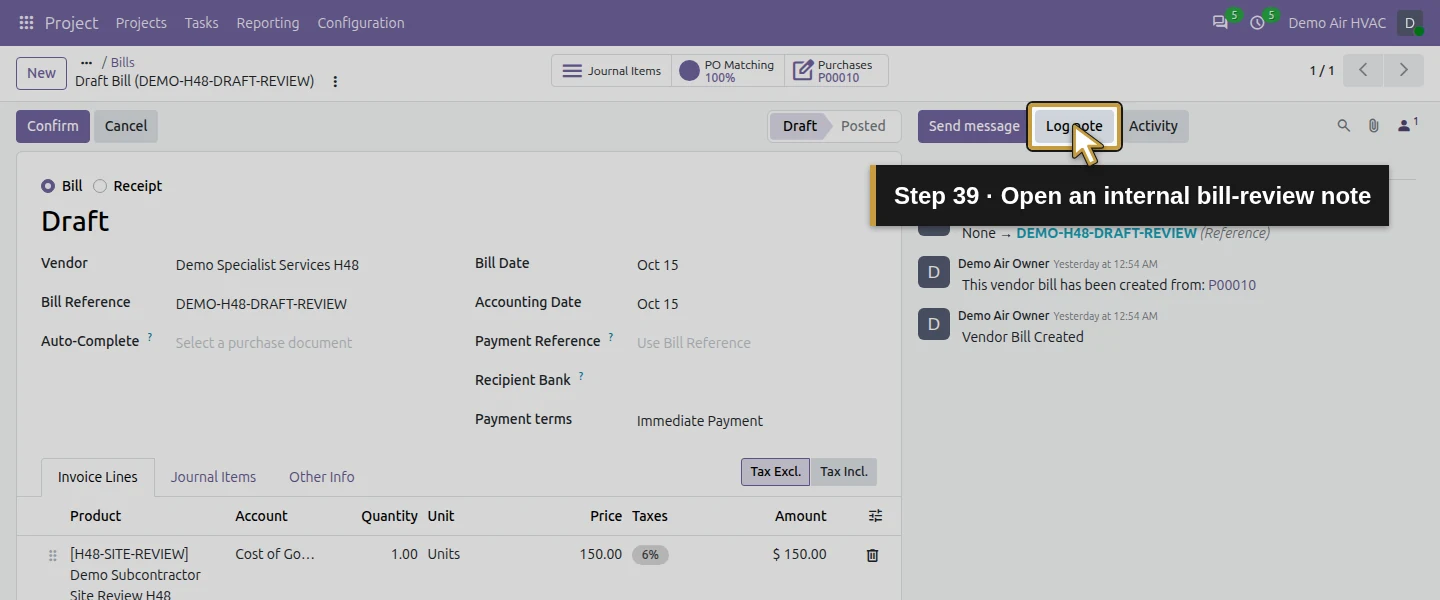
Task: Click the invoice line drag handle icon
Action: [53, 556]
